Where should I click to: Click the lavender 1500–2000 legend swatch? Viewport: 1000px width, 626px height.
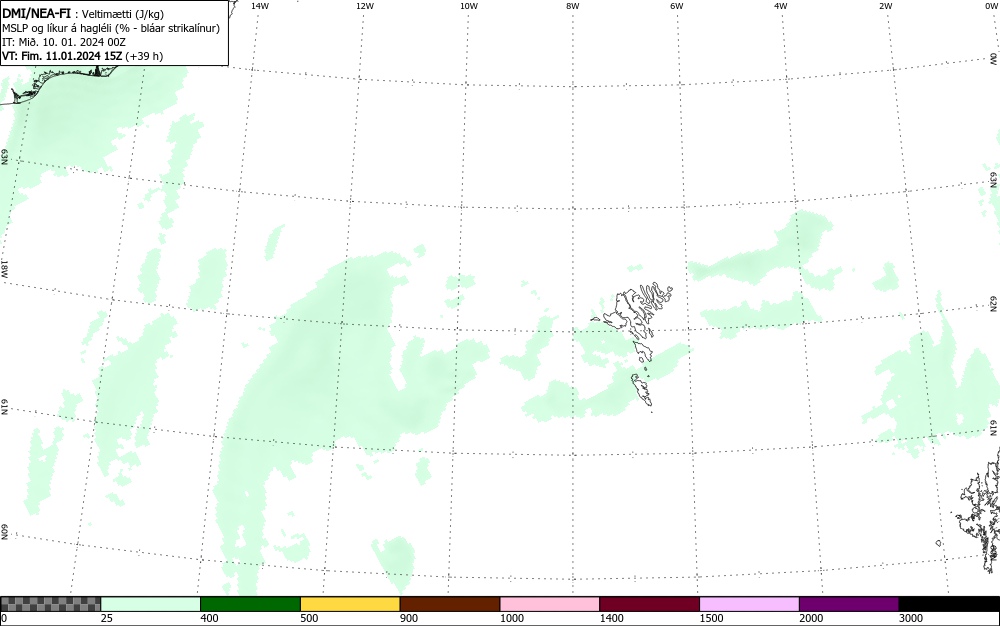point(749,604)
